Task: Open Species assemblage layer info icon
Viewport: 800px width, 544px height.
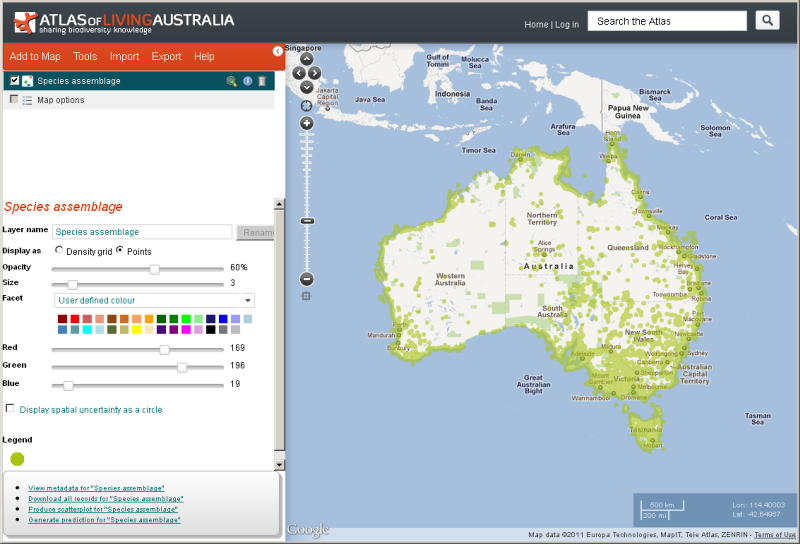Action: pyautogui.click(x=247, y=81)
